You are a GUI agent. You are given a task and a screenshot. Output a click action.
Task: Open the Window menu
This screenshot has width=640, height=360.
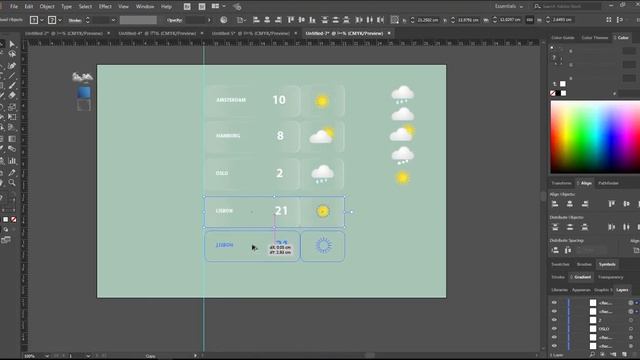click(145, 7)
